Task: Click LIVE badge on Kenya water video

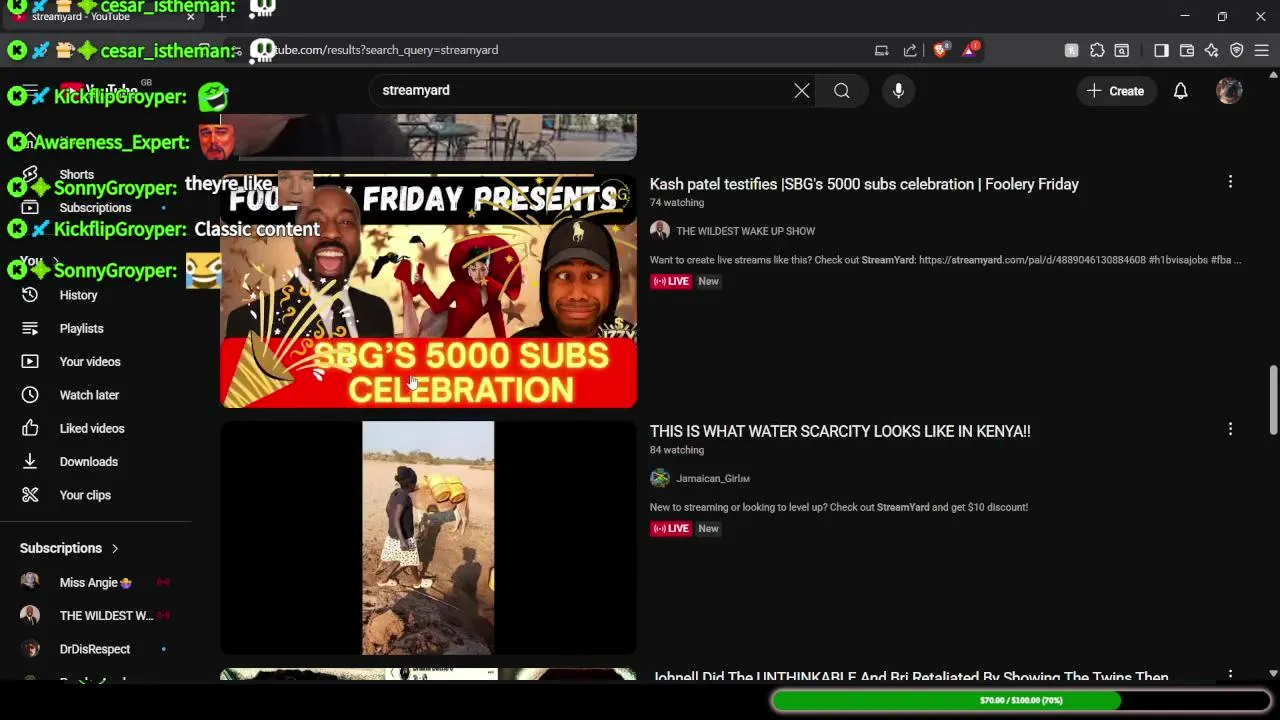Action: [671, 528]
